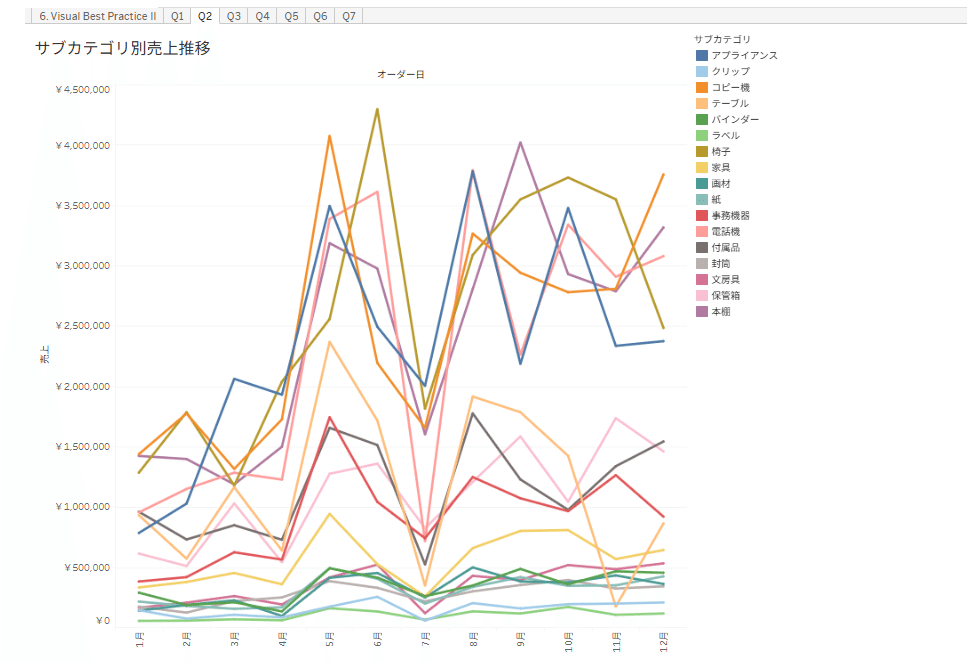The width and height of the screenshot is (967, 662).
Task: Click the オーダー日 column header
Action: coord(400,75)
